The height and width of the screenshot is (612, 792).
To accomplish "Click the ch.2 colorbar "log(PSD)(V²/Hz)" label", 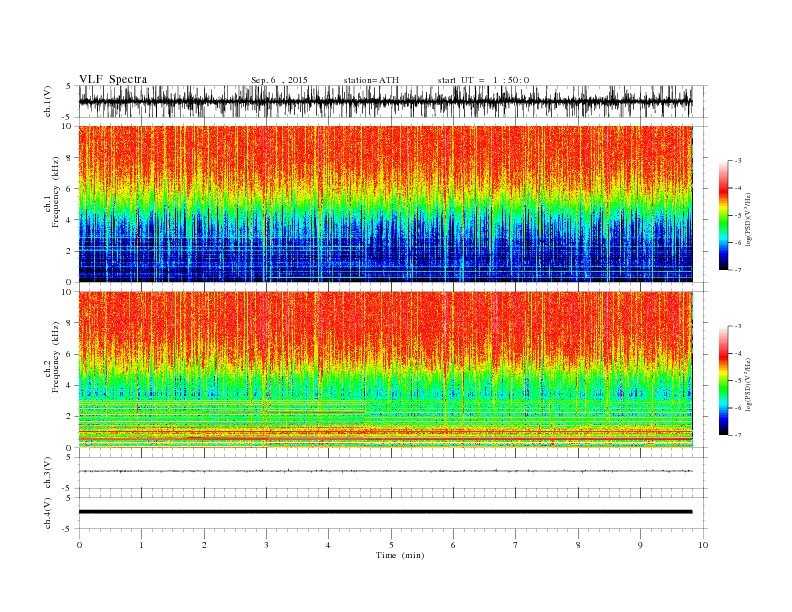I will click(749, 384).
